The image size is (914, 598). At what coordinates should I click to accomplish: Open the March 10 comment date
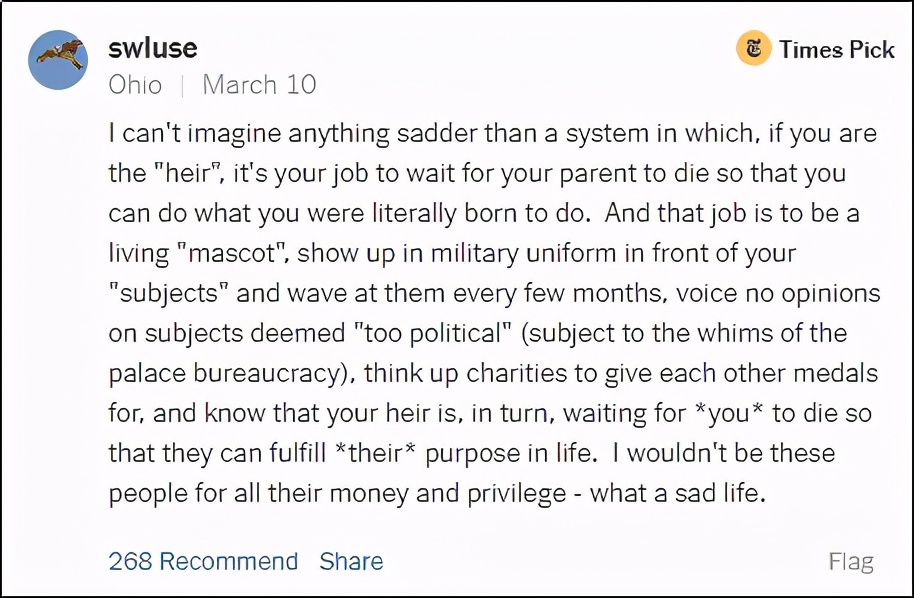(259, 84)
